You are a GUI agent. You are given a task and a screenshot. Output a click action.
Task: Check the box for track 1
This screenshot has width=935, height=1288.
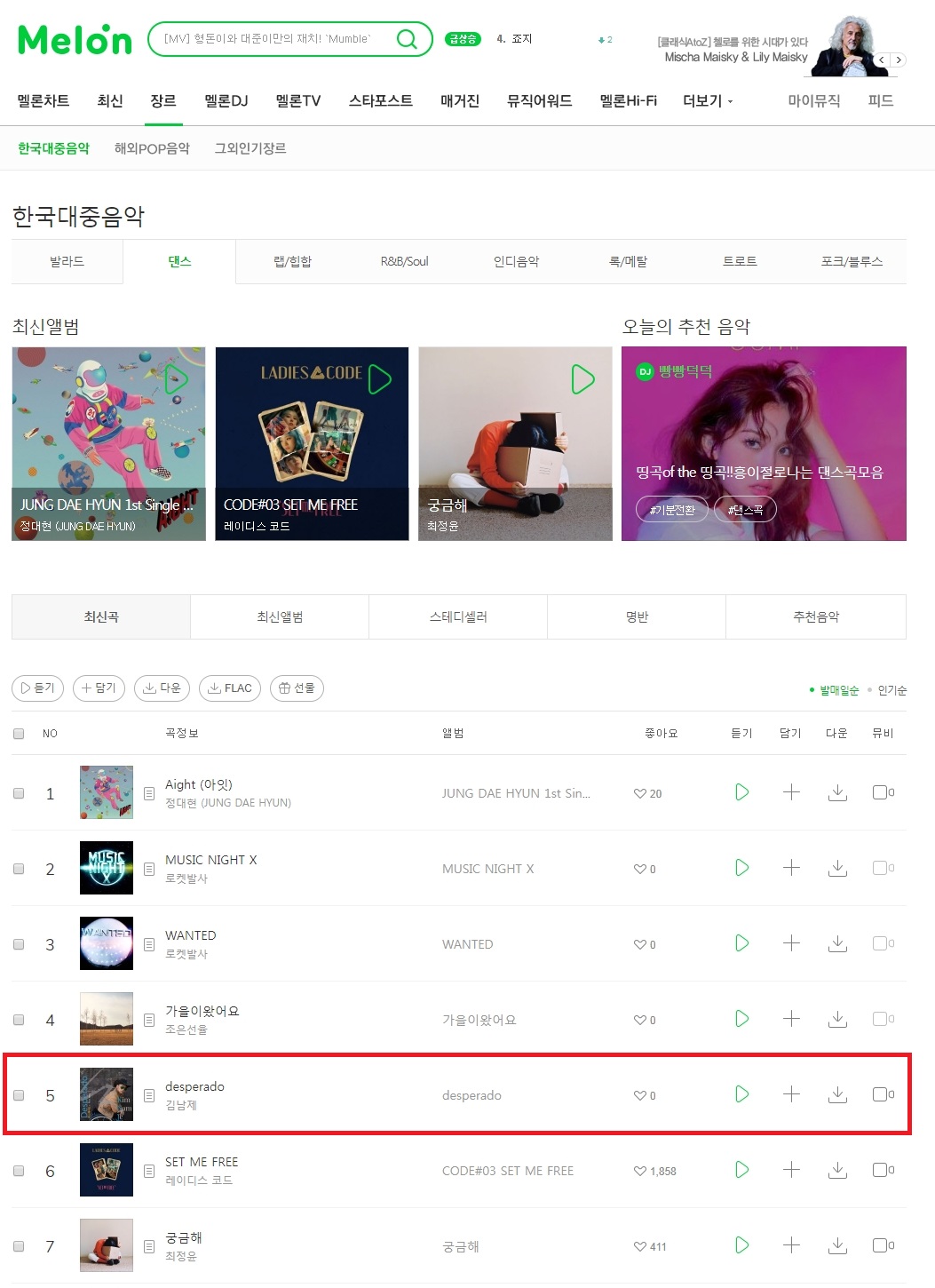click(x=19, y=793)
